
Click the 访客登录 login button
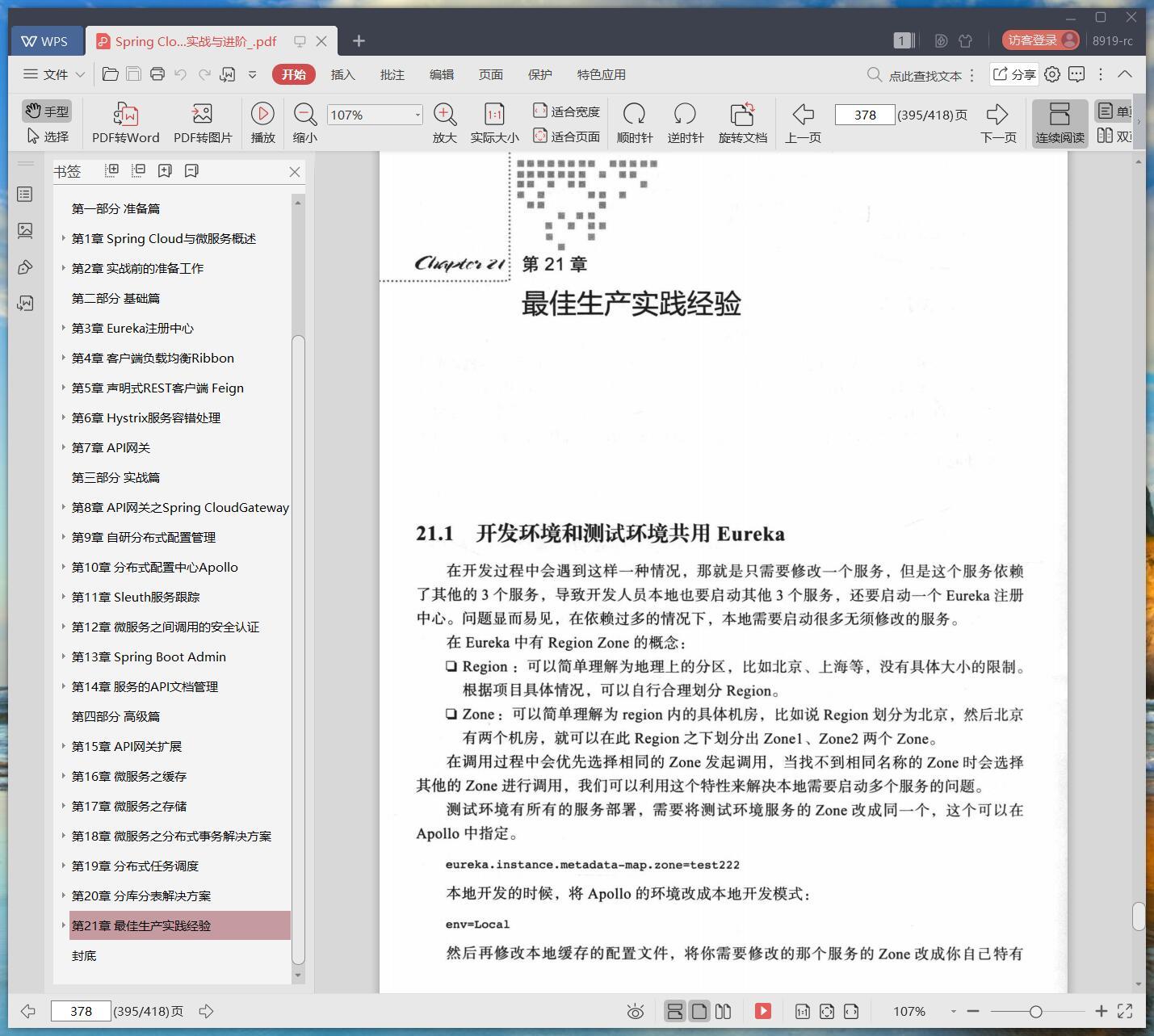pyautogui.click(x=1040, y=40)
